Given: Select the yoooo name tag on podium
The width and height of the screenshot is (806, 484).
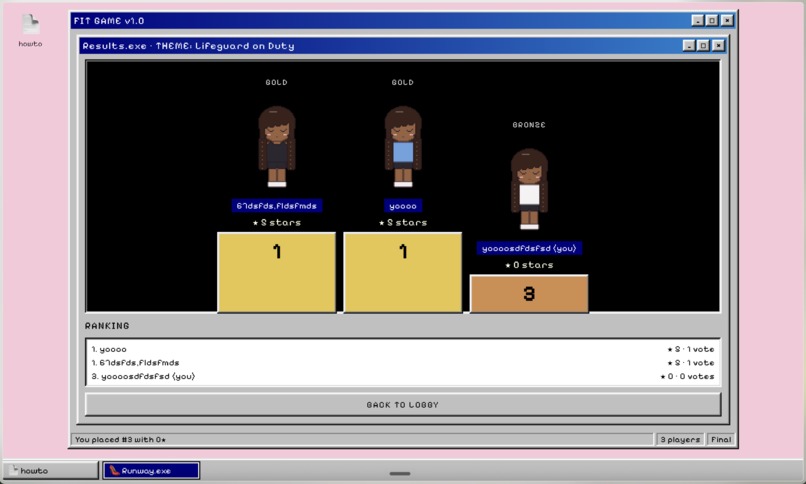Looking at the screenshot, I should (x=403, y=206).
